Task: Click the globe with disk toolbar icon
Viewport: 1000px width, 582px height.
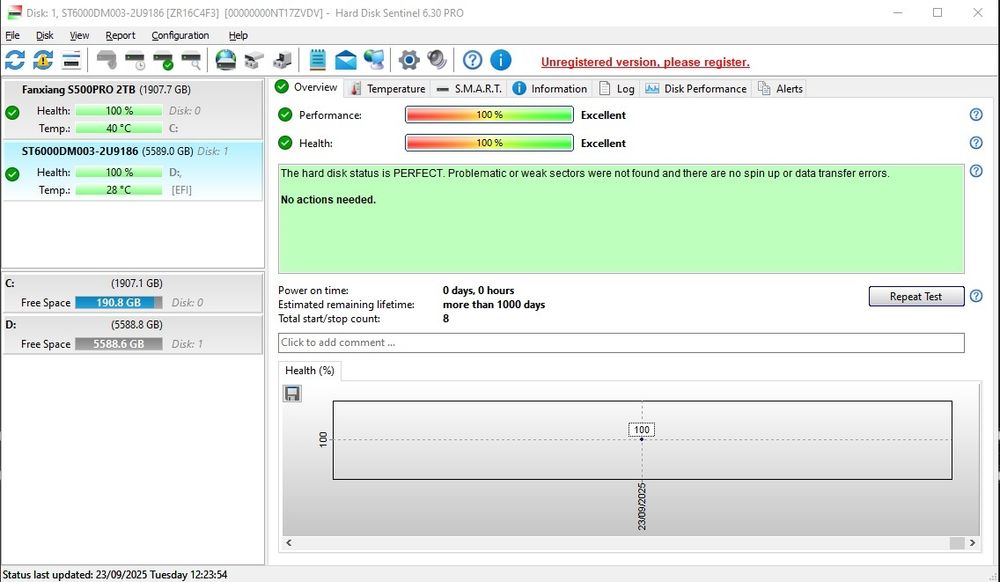Action: click(x=226, y=61)
